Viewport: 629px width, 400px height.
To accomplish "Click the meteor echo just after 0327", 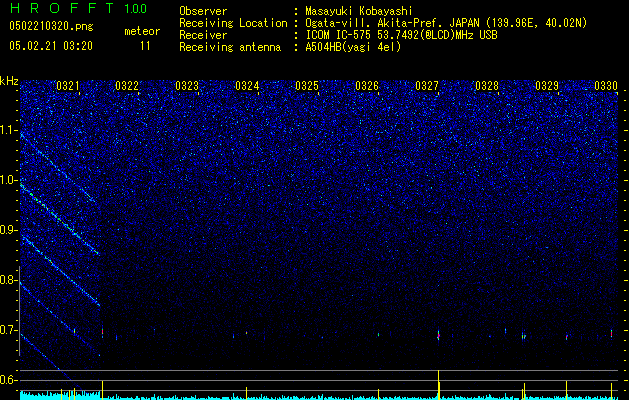I will point(438,335).
